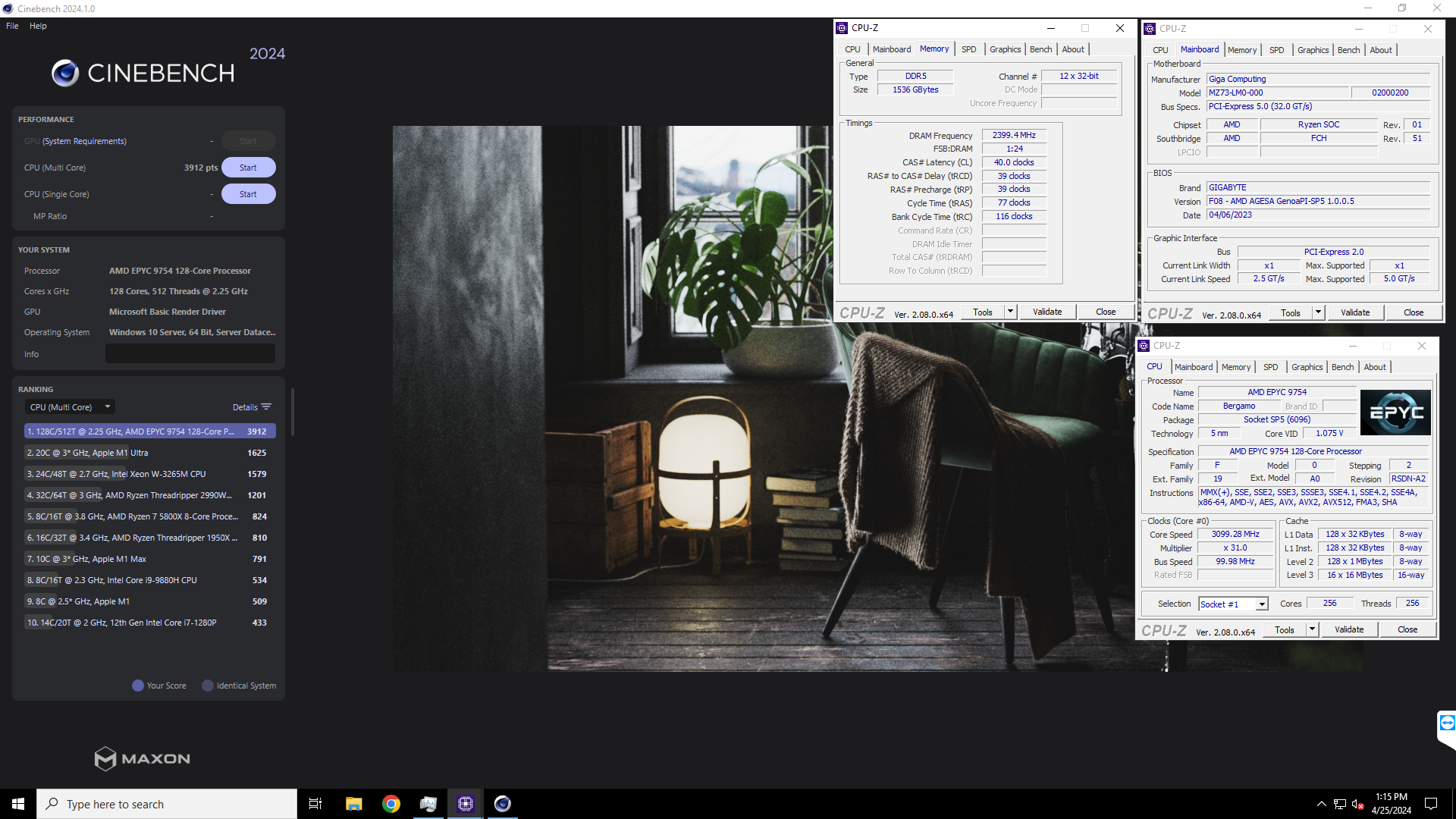Open the CPU (Multi Core) ranking dropdown

pyautogui.click(x=70, y=407)
